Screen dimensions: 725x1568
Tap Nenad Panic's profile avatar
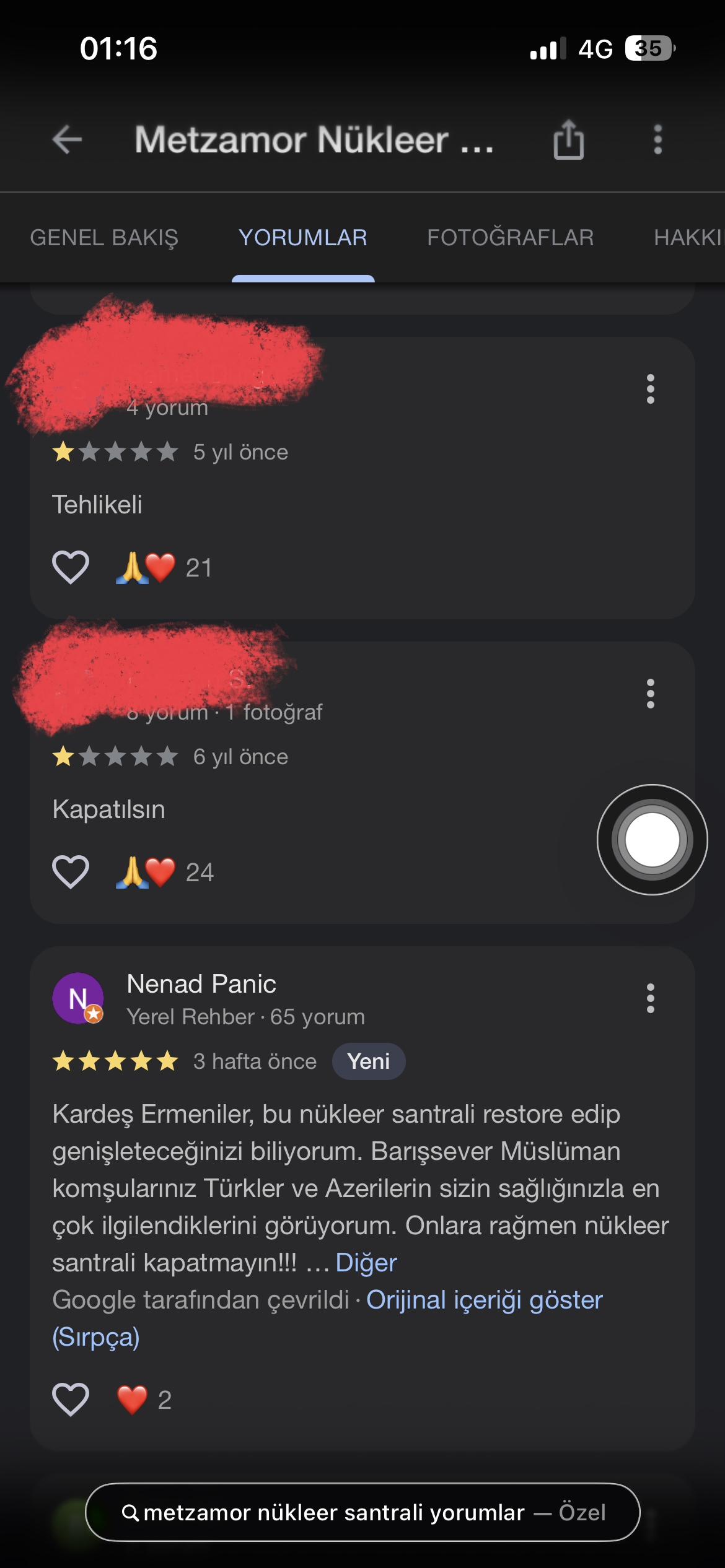pyautogui.click(x=78, y=998)
